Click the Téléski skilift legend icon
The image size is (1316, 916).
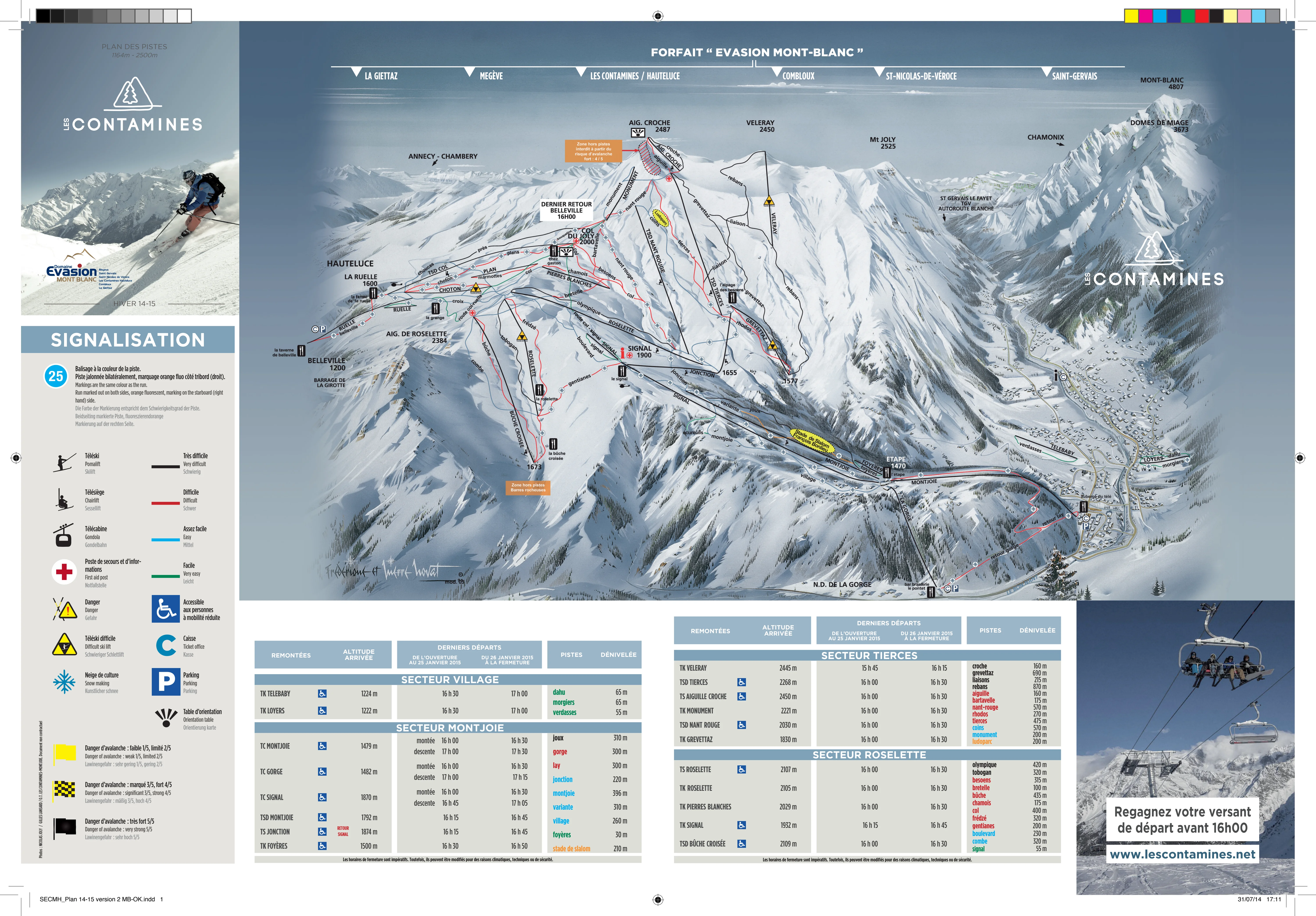[64, 463]
